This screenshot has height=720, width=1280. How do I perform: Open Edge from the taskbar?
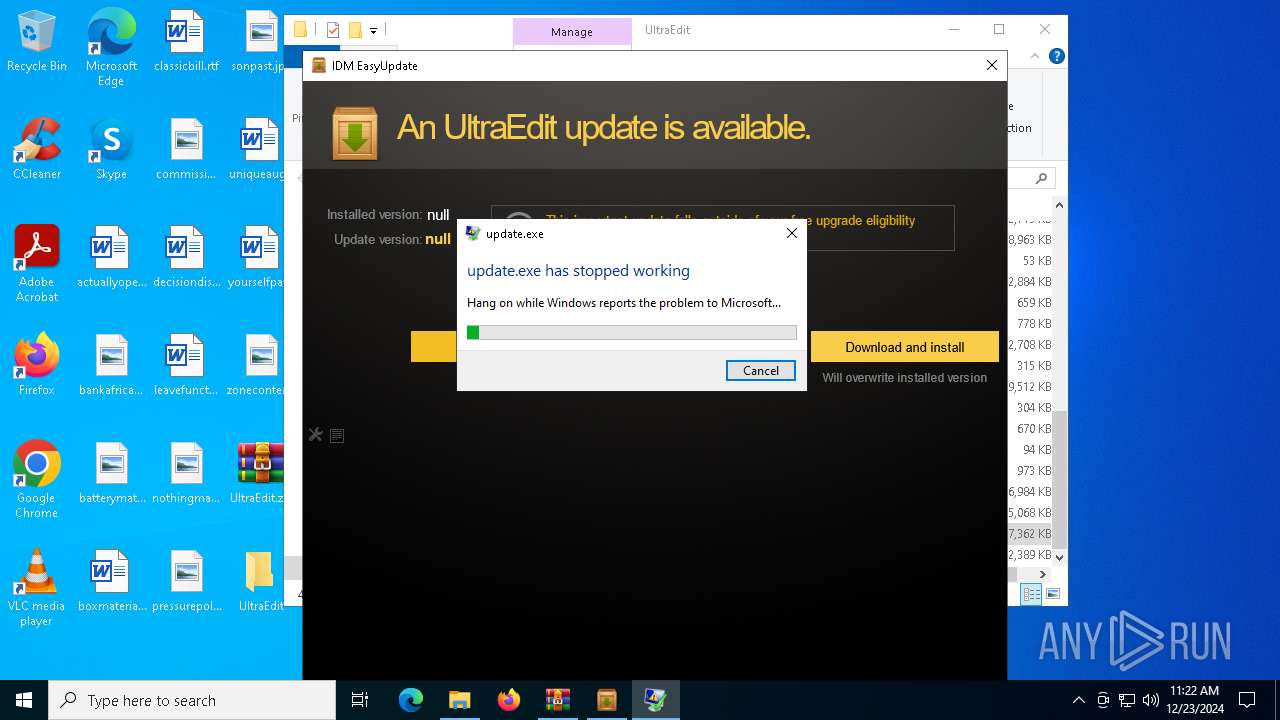[411, 700]
